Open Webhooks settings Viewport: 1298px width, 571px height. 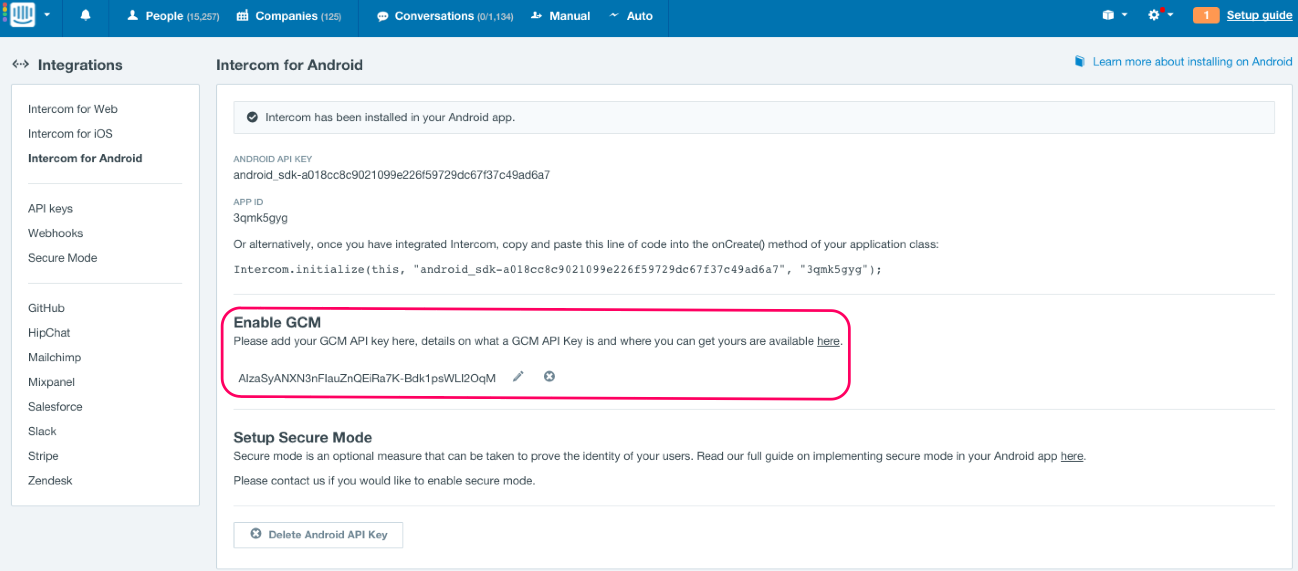tap(56, 233)
